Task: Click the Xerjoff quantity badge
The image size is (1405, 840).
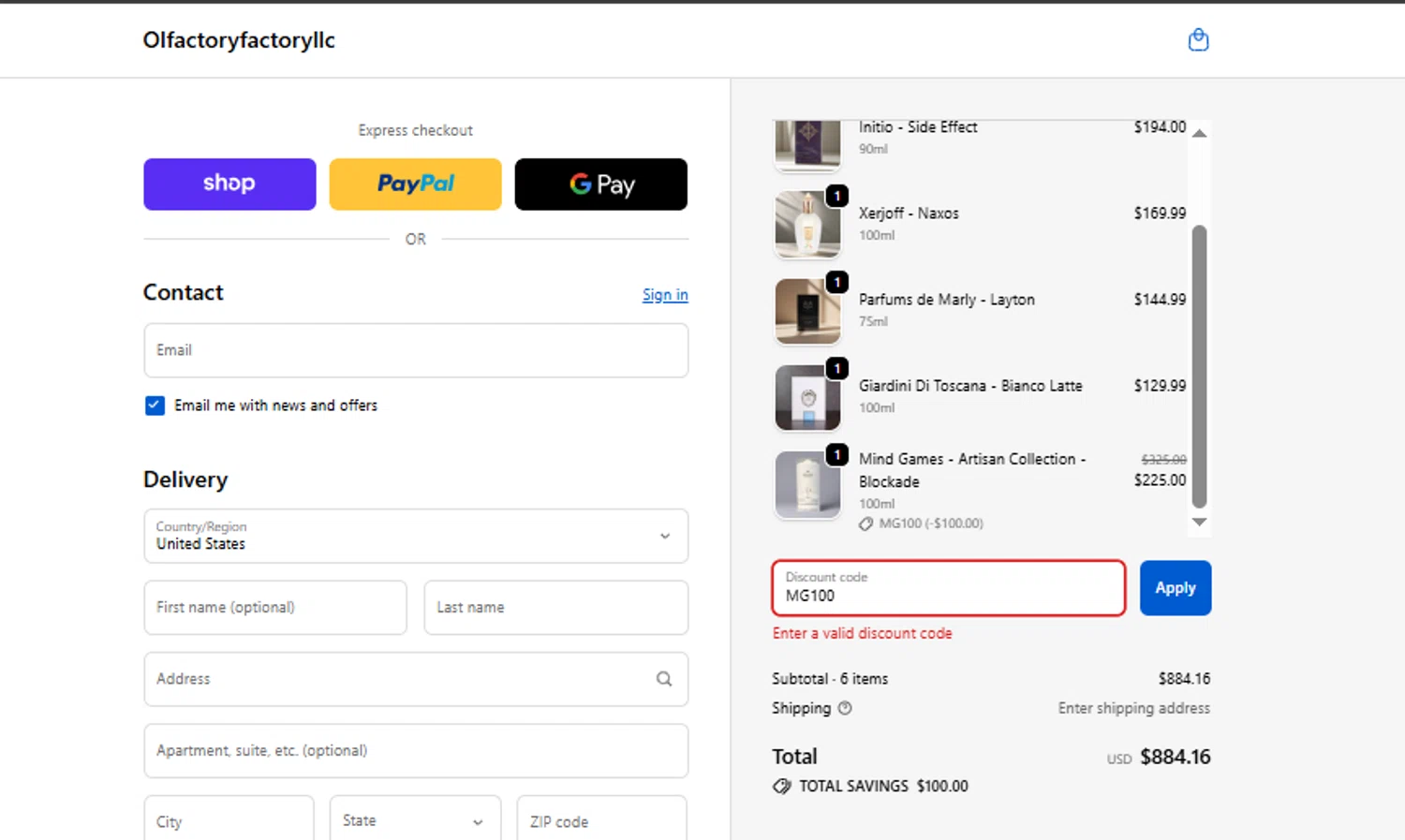Action: point(837,196)
